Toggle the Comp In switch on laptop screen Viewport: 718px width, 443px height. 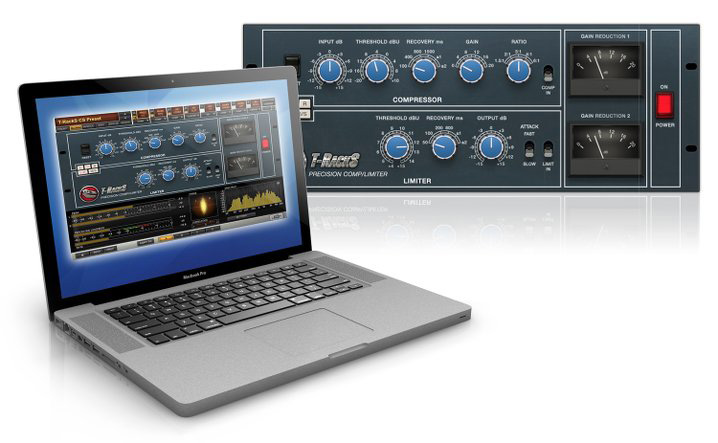point(214,139)
